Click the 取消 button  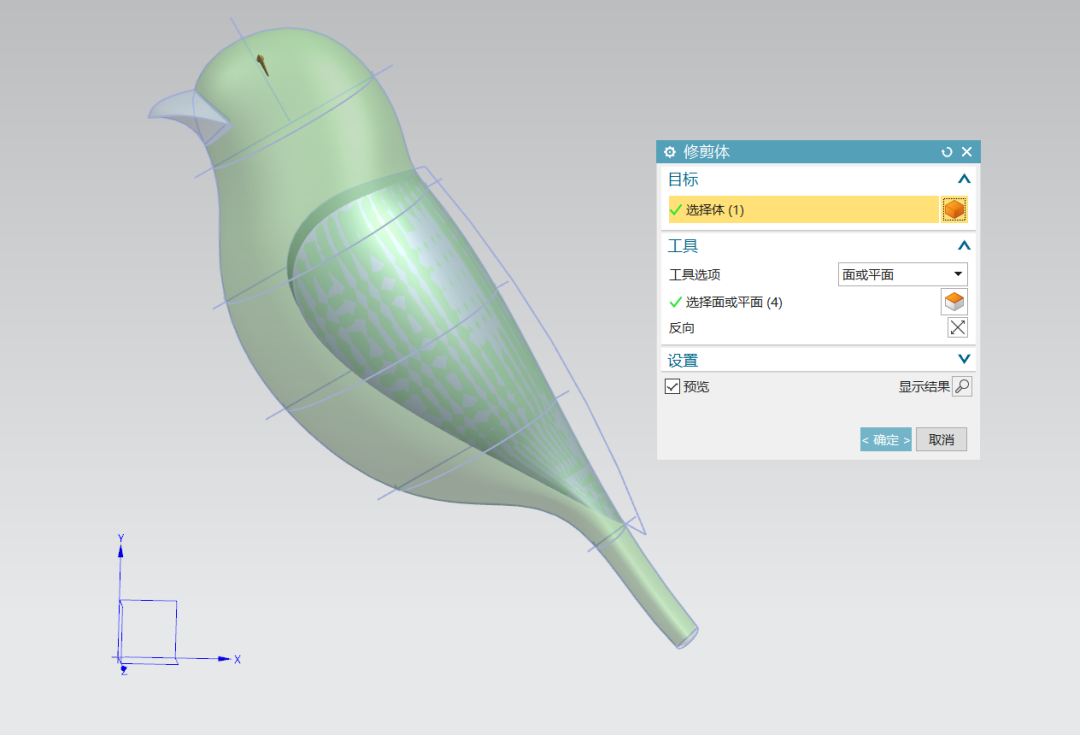tap(941, 439)
